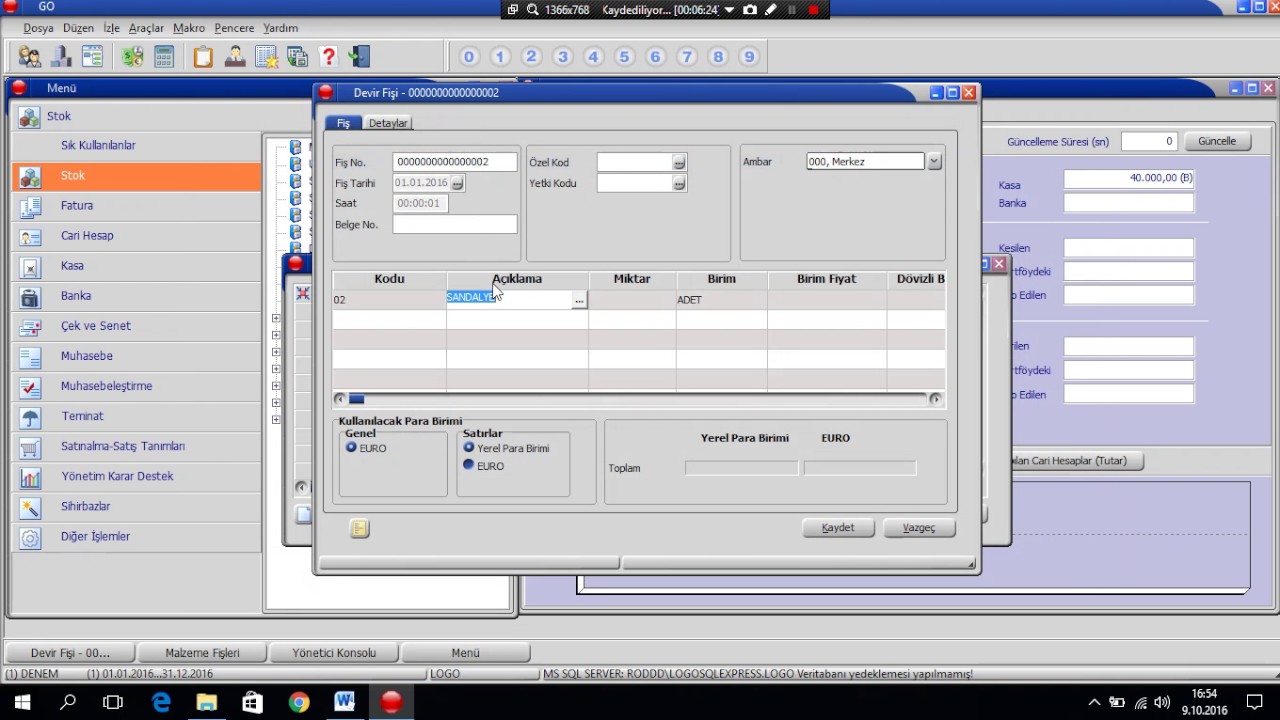The image size is (1280, 720).
Task: Open the currency exchange rates icon
Action: click(x=133, y=57)
